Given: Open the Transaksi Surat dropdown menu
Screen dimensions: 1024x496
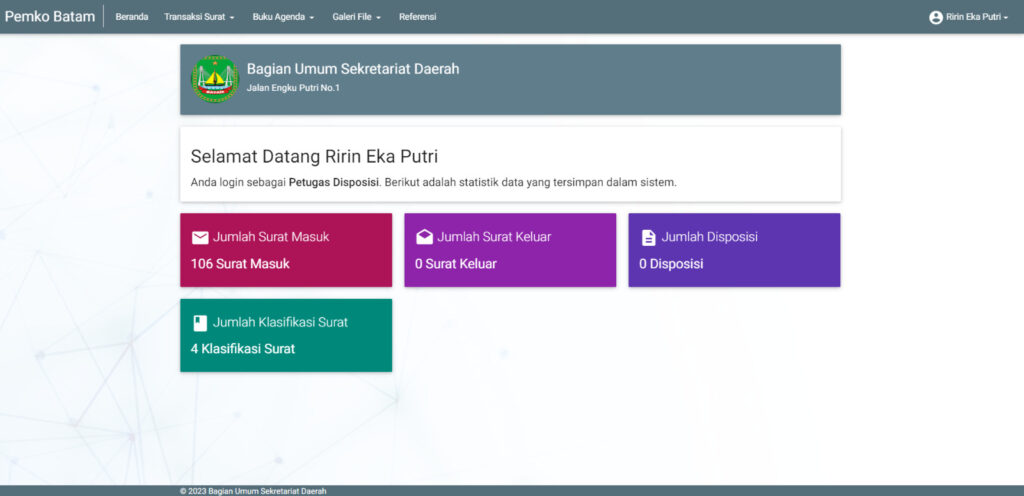Looking at the screenshot, I should pyautogui.click(x=199, y=17).
